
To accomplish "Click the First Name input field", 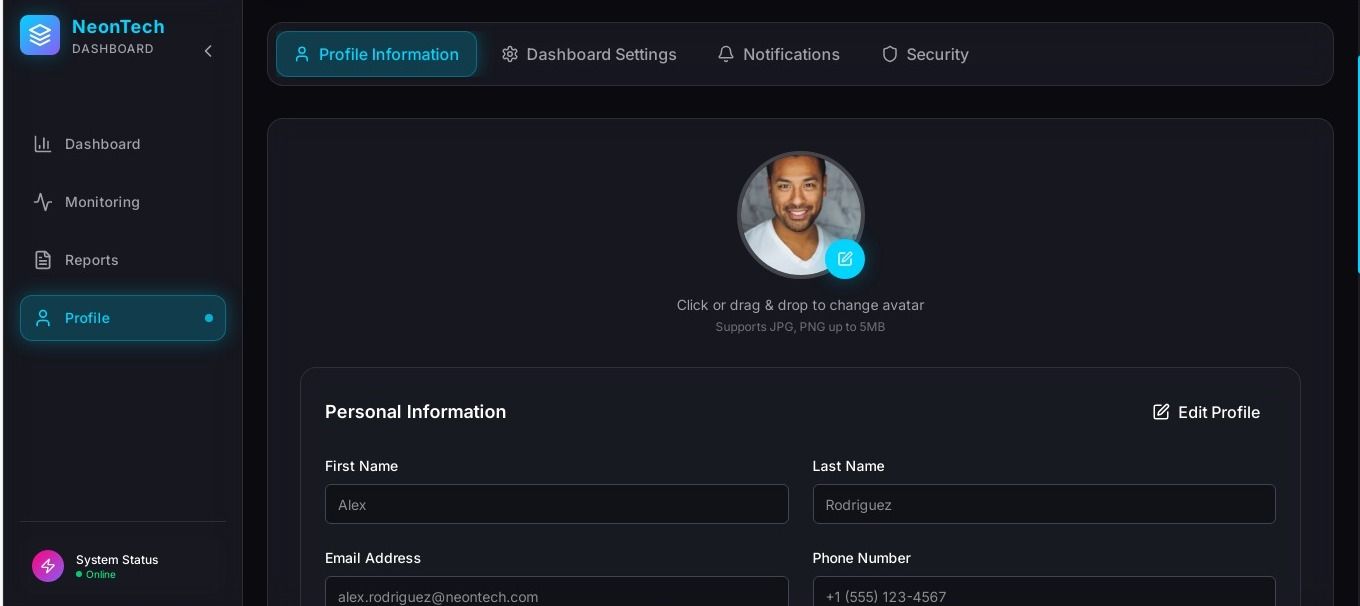I will (556, 504).
